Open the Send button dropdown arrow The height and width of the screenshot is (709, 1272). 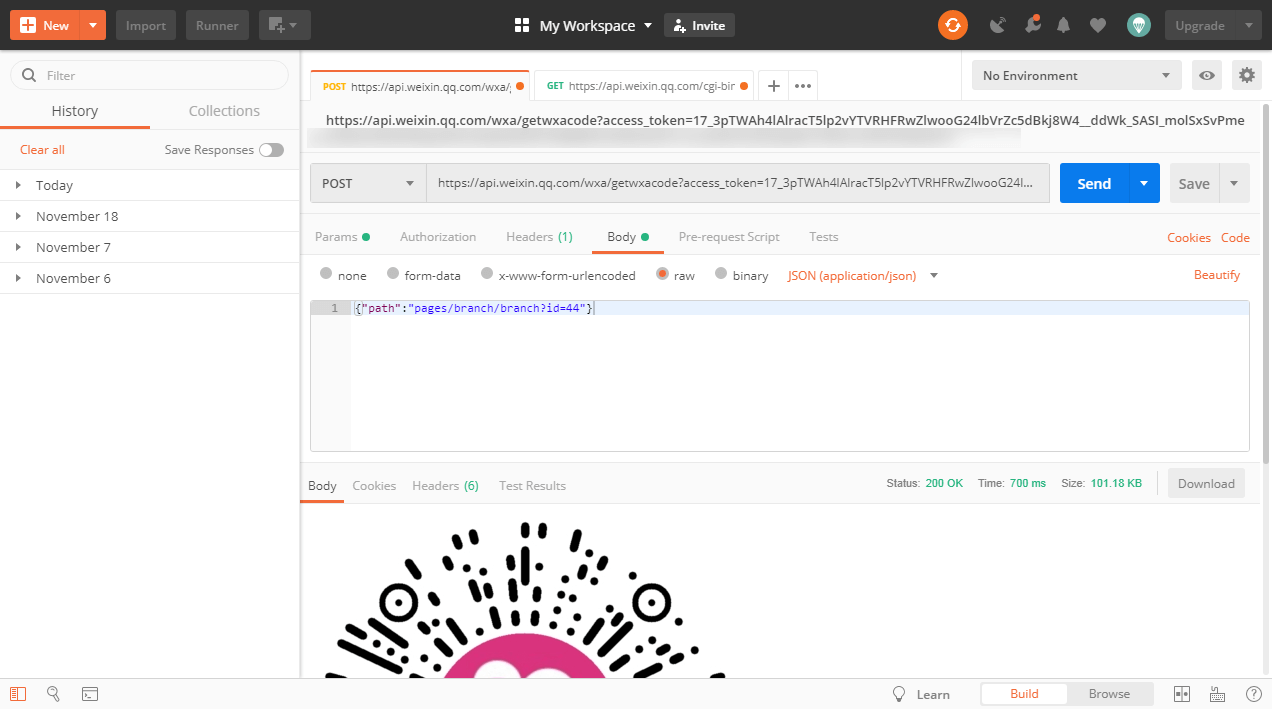[1144, 184]
